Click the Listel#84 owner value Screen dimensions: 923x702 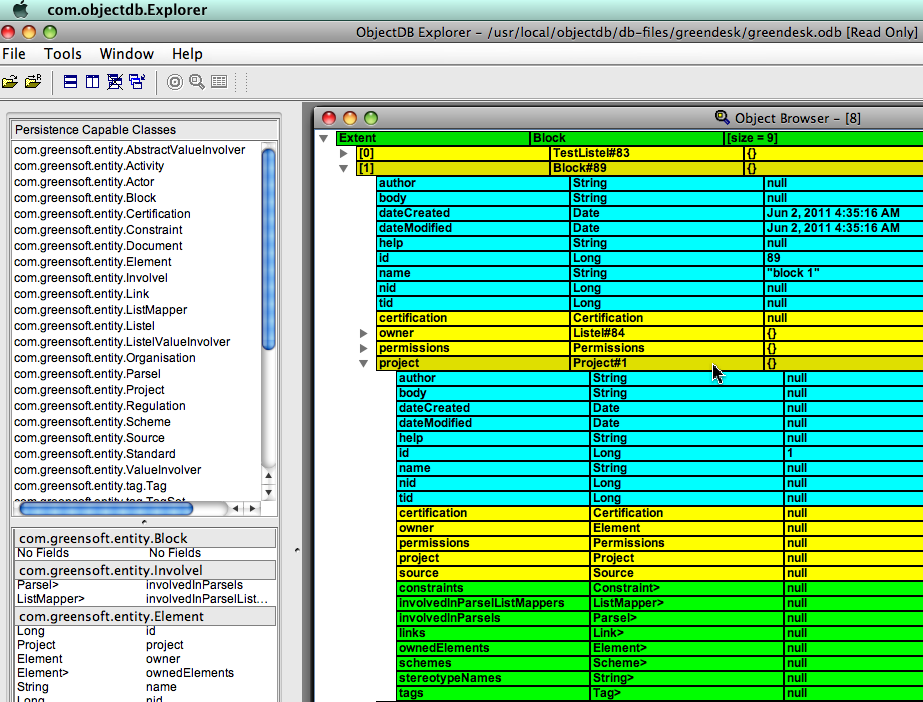(x=666, y=333)
